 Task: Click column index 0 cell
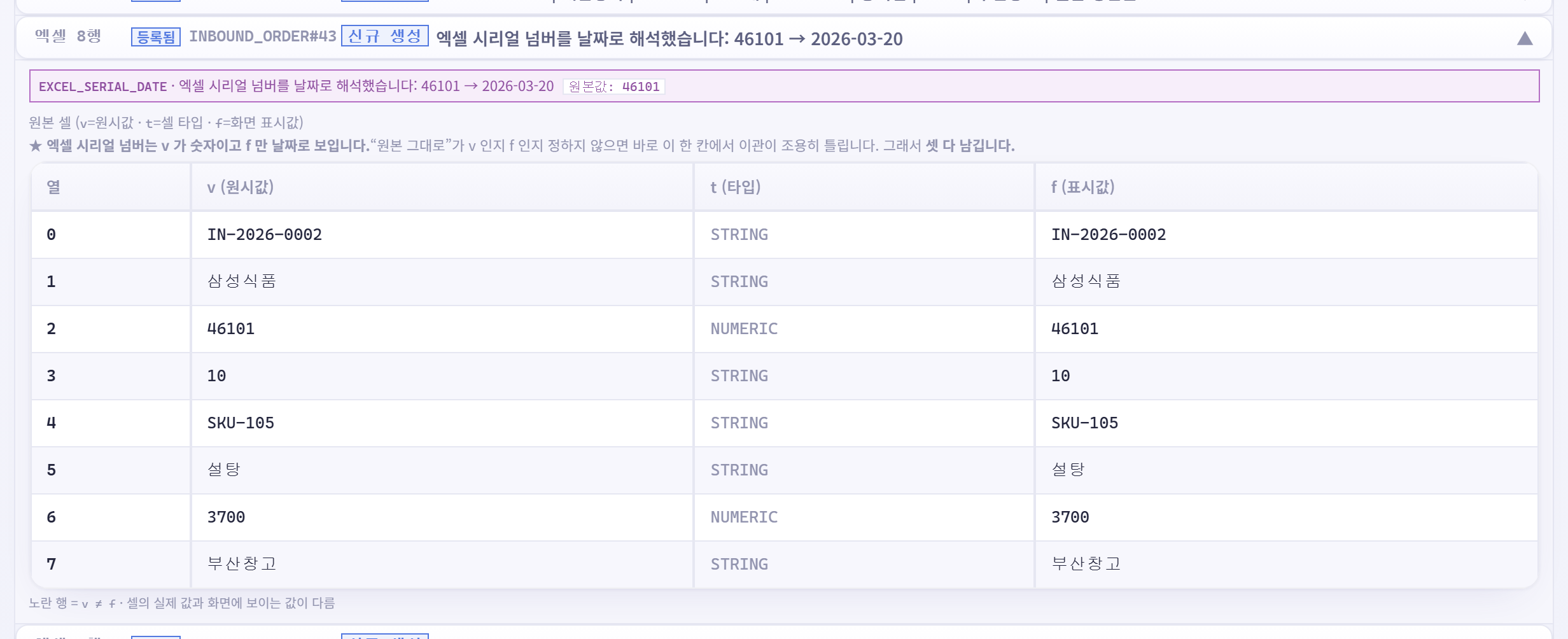(111, 234)
